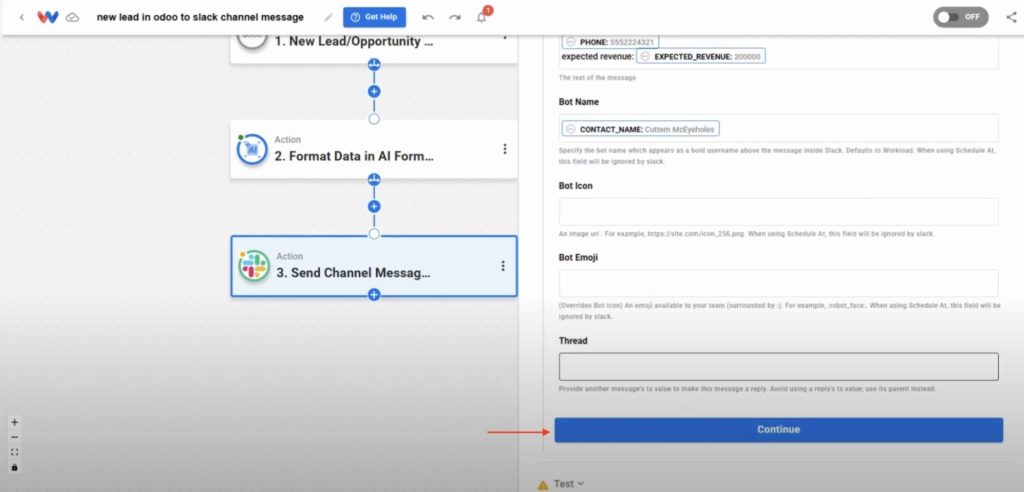Add a step between steps 1 and 2

tap(374, 91)
